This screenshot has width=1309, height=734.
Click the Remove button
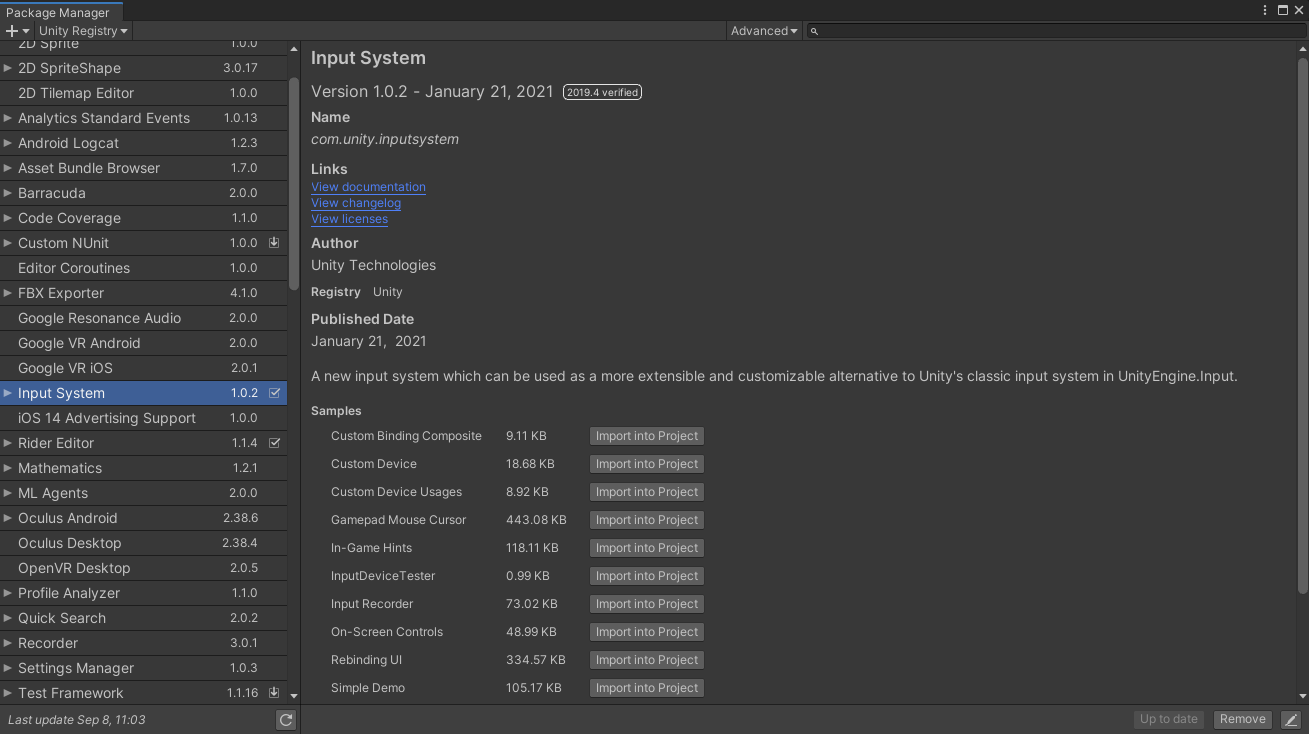pyautogui.click(x=1243, y=720)
